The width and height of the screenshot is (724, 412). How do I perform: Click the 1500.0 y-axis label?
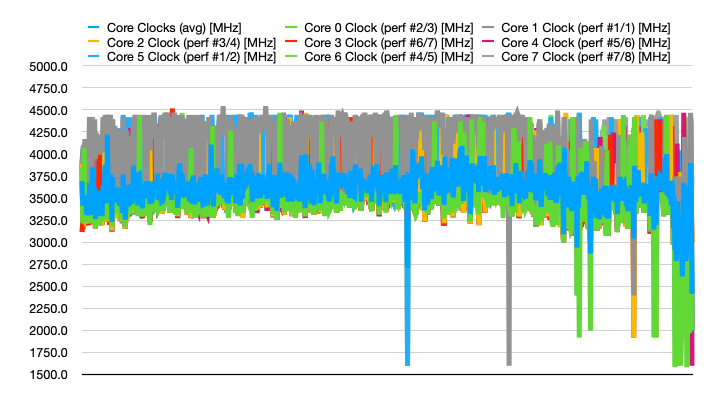pos(47,375)
